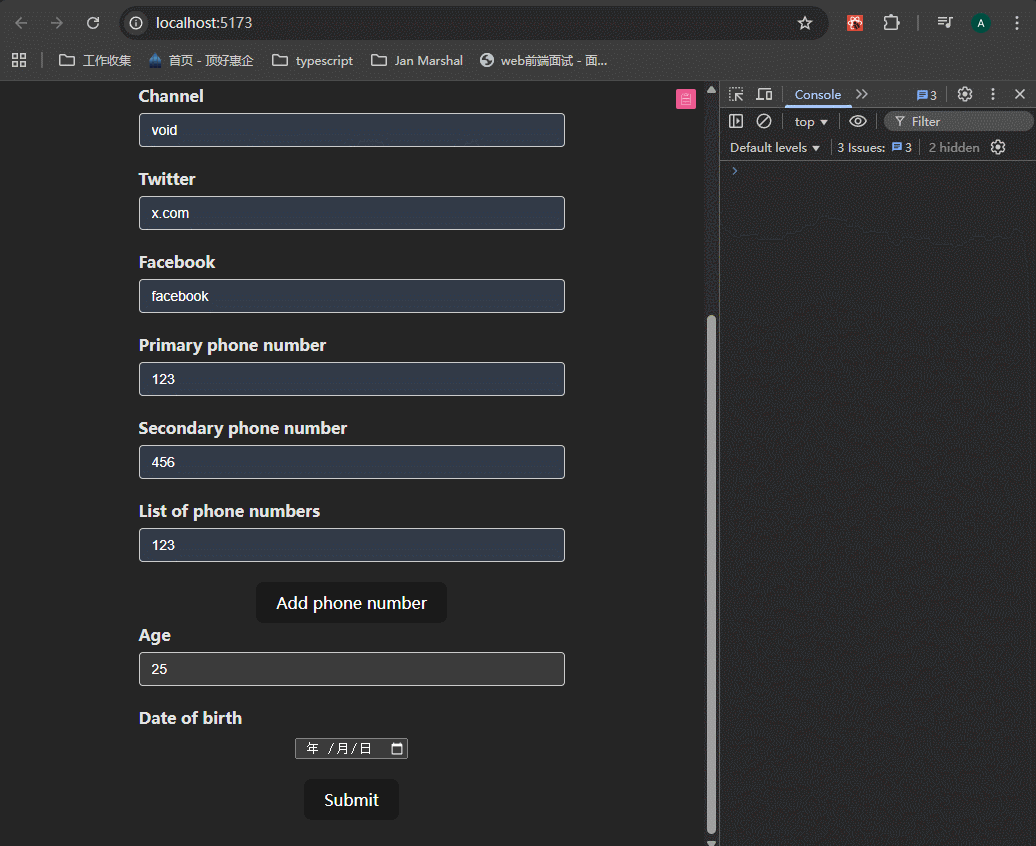Show more DevTools tabs via chevrons

point(862,94)
